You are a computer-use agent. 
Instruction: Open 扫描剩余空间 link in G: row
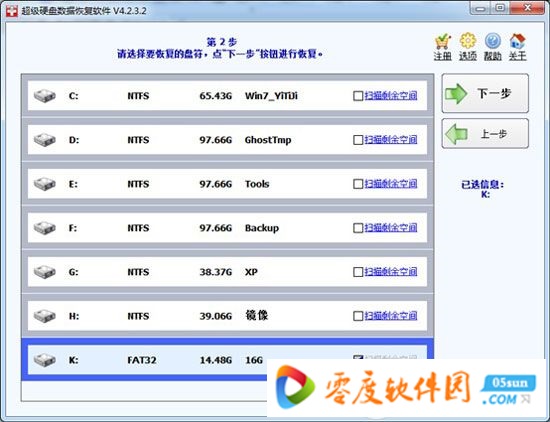pos(391,272)
